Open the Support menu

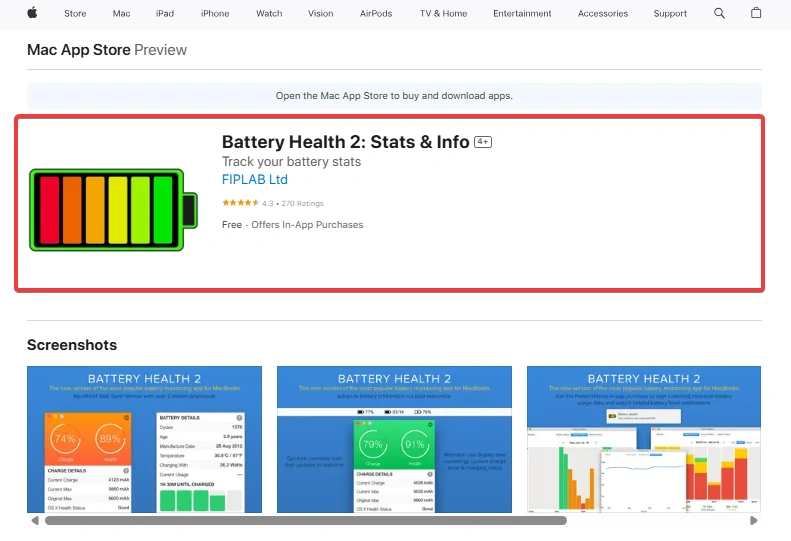click(x=670, y=14)
